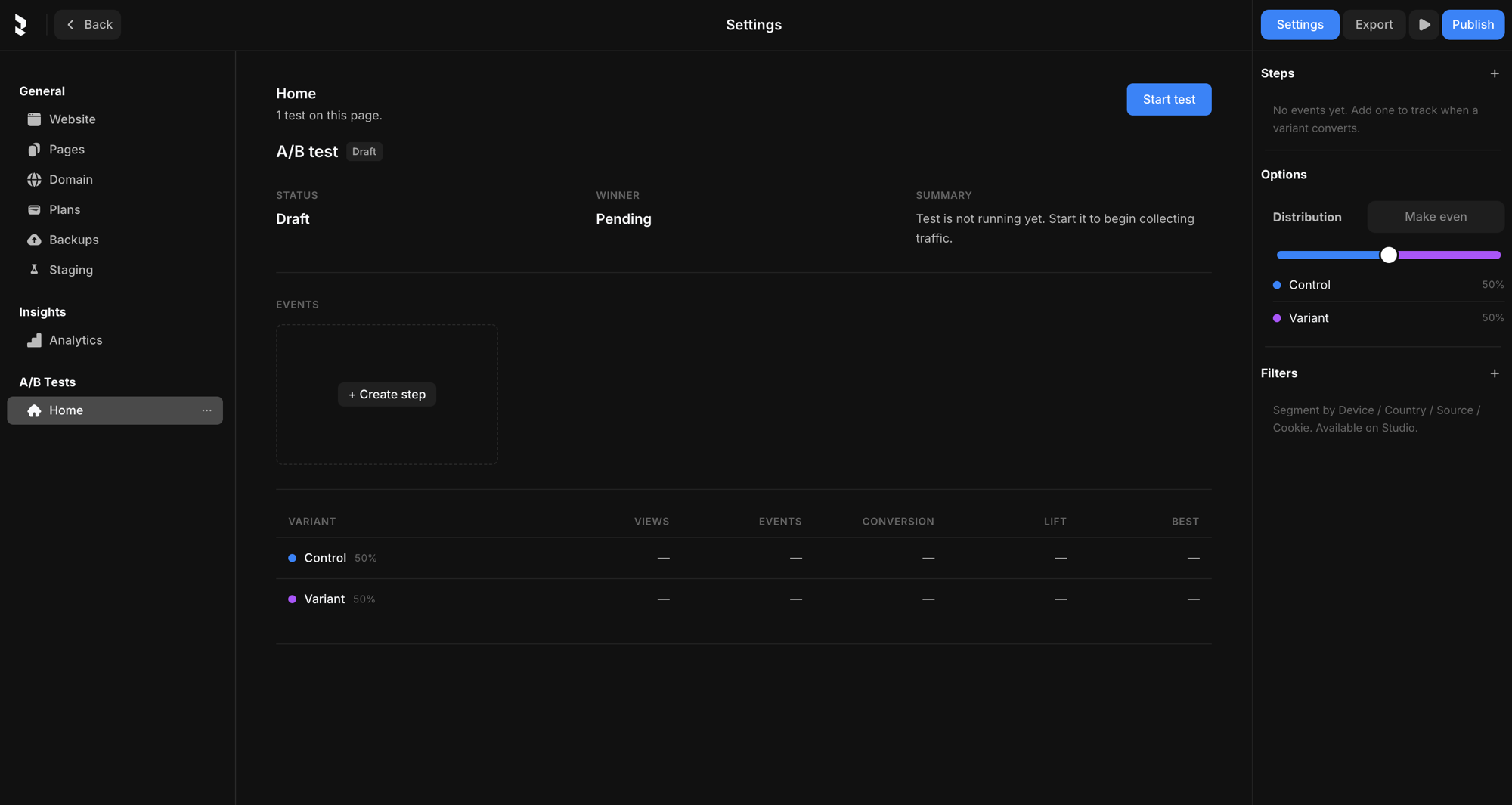Click the BEST column header
Image resolution: width=1512 pixels, height=805 pixels.
1185,522
